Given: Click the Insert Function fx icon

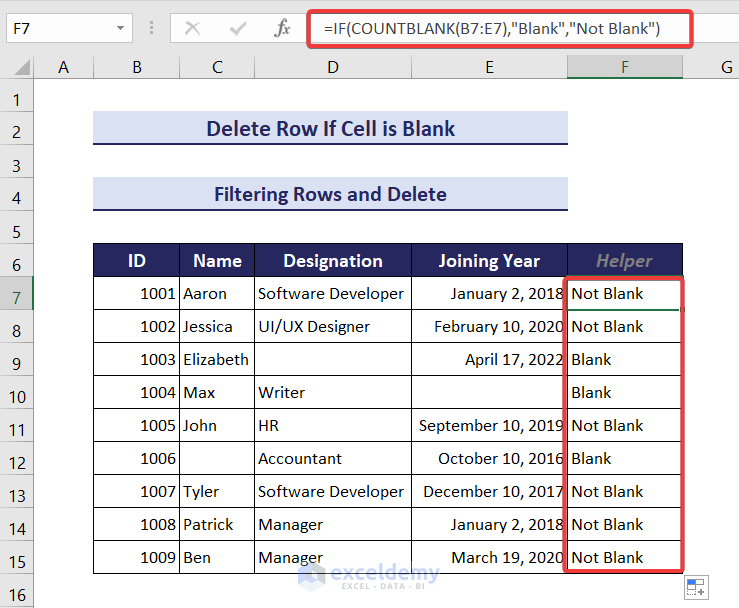Looking at the screenshot, I should (x=282, y=28).
